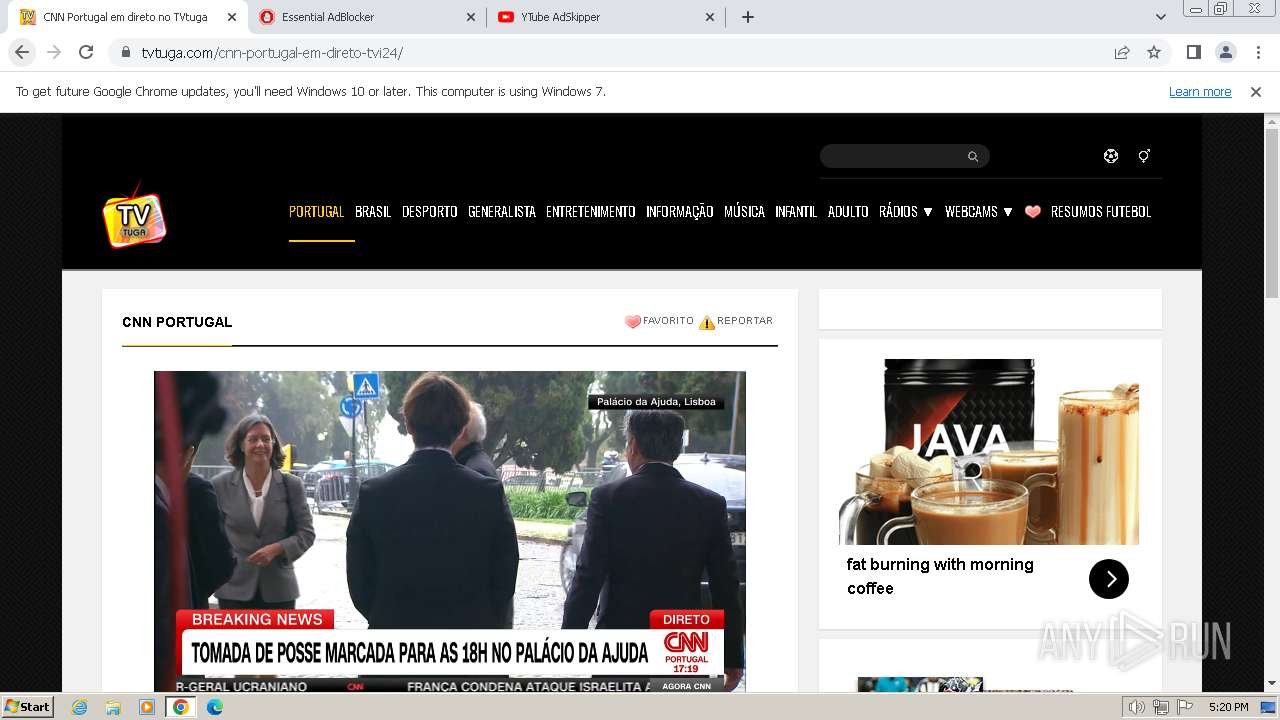Click the scrollbar down arrow
This screenshot has height=720, width=1280.
(1272, 684)
